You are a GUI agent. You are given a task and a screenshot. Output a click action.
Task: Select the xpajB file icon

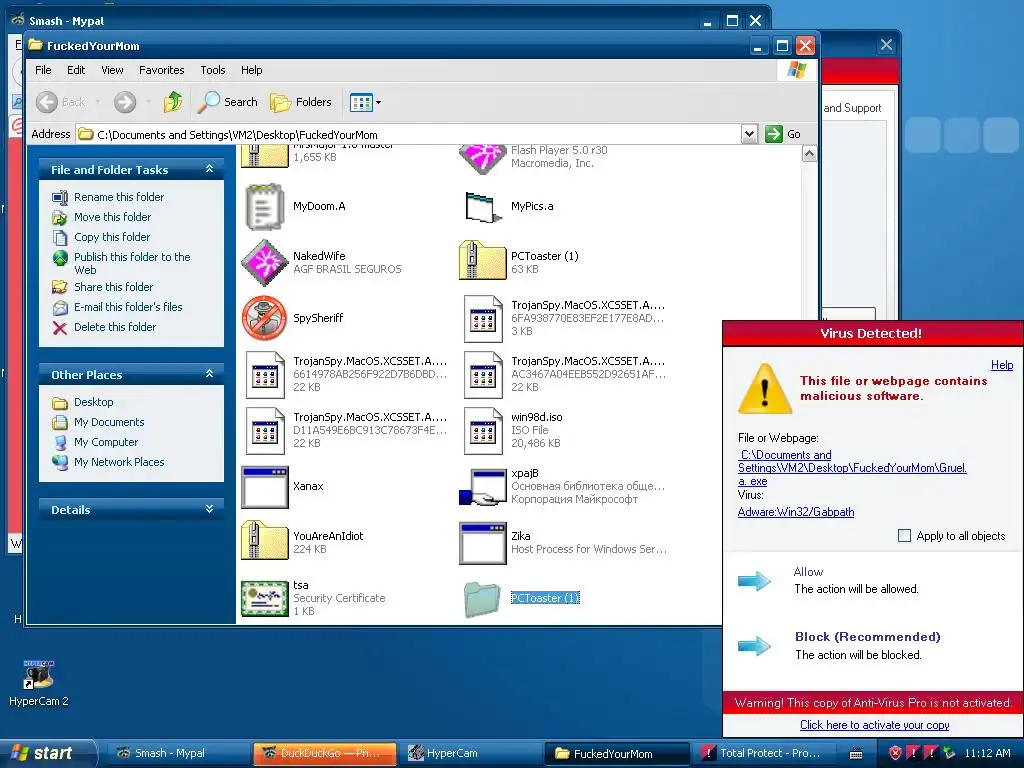(x=483, y=487)
